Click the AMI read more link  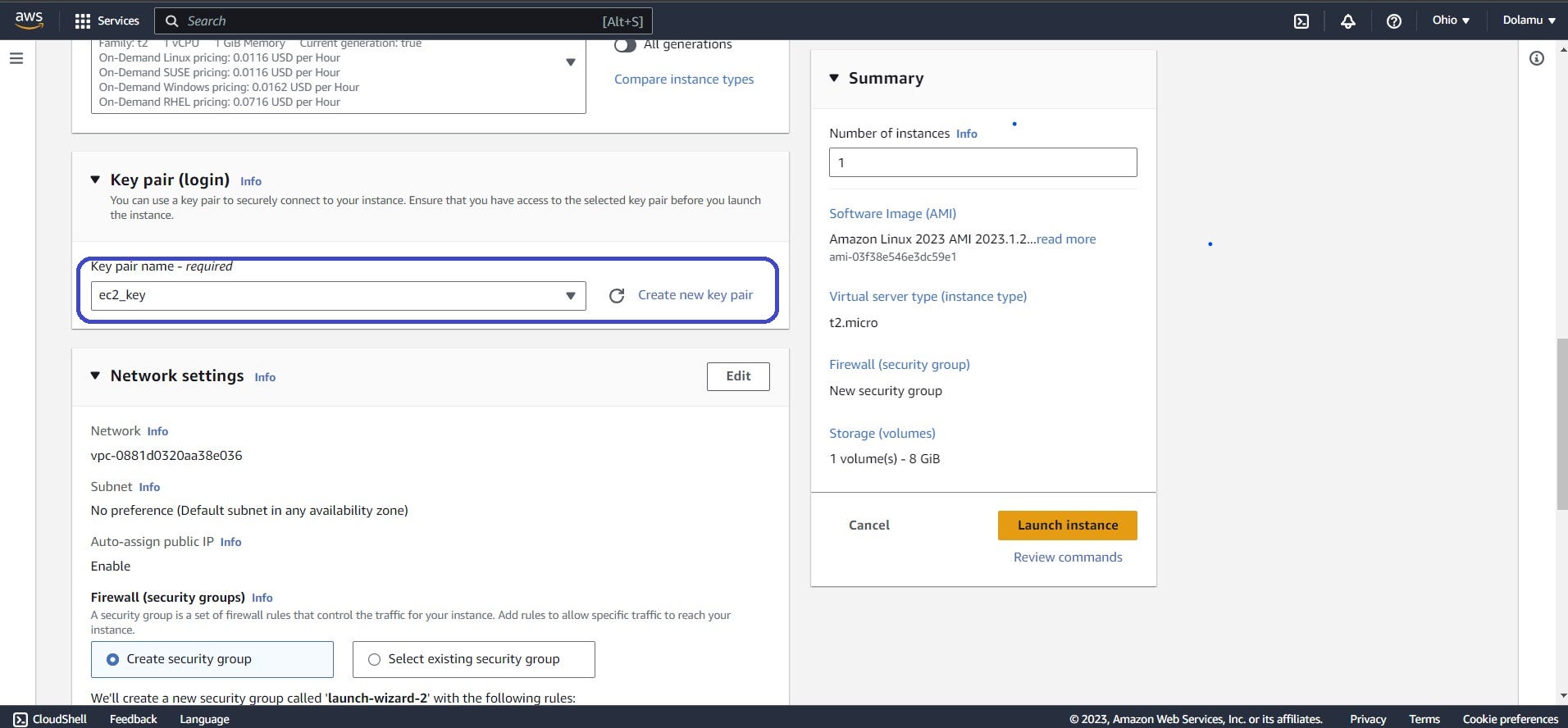click(x=1066, y=239)
